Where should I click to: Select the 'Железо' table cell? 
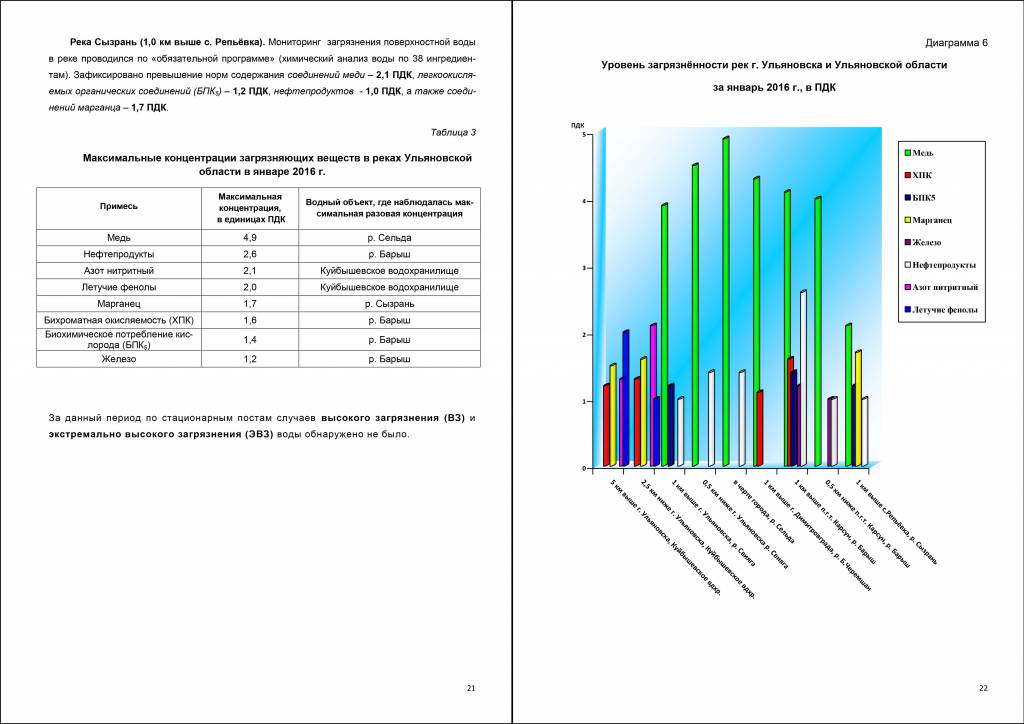119,359
